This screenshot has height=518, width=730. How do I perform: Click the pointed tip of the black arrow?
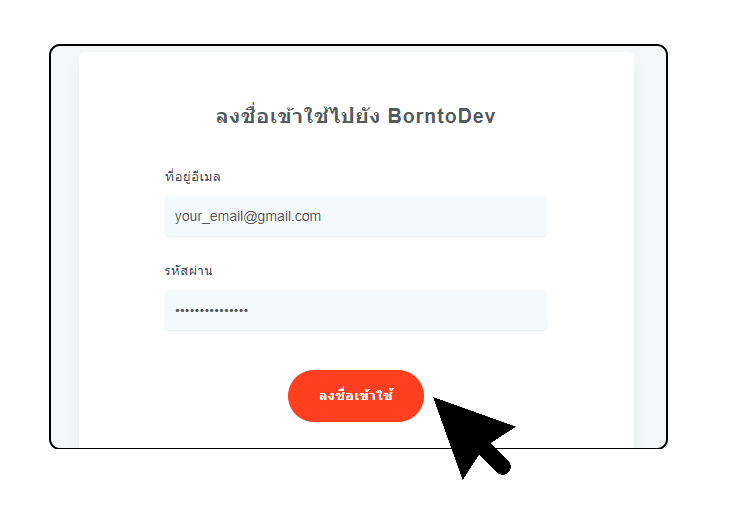click(436, 399)
